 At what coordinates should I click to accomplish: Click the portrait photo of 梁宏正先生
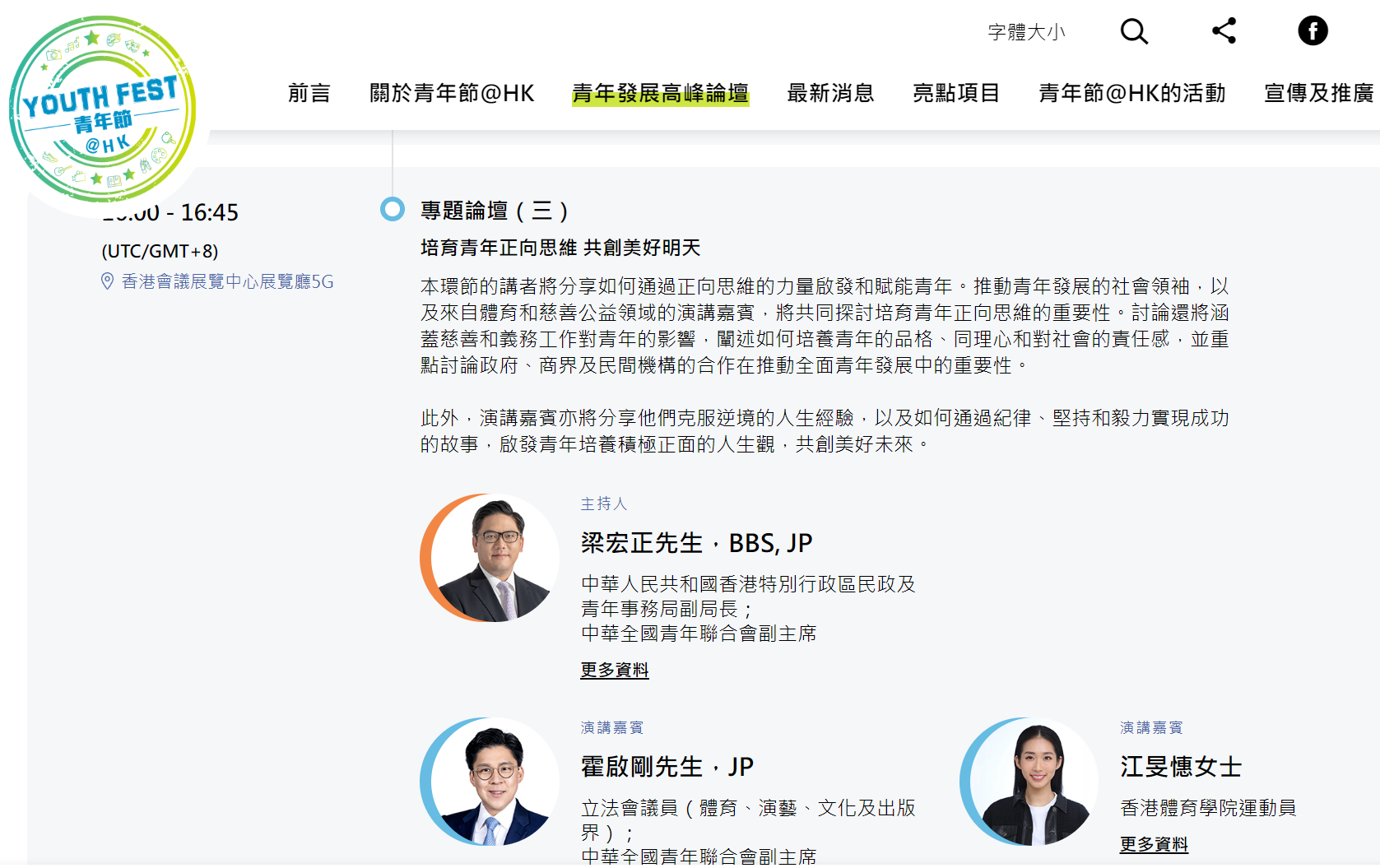[490, 558]
